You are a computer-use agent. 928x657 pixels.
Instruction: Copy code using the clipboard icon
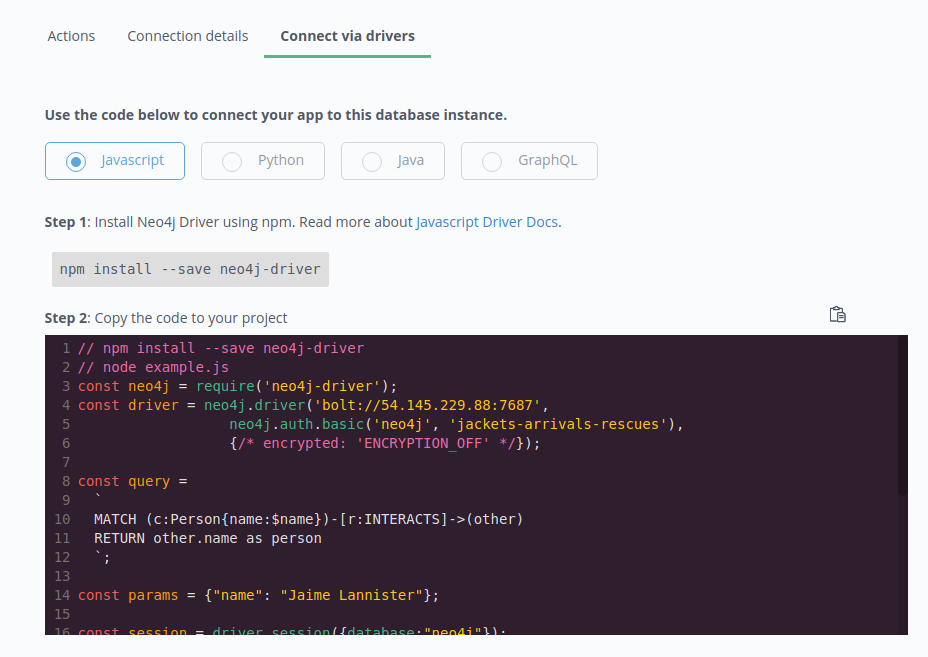tap(837, 314)
